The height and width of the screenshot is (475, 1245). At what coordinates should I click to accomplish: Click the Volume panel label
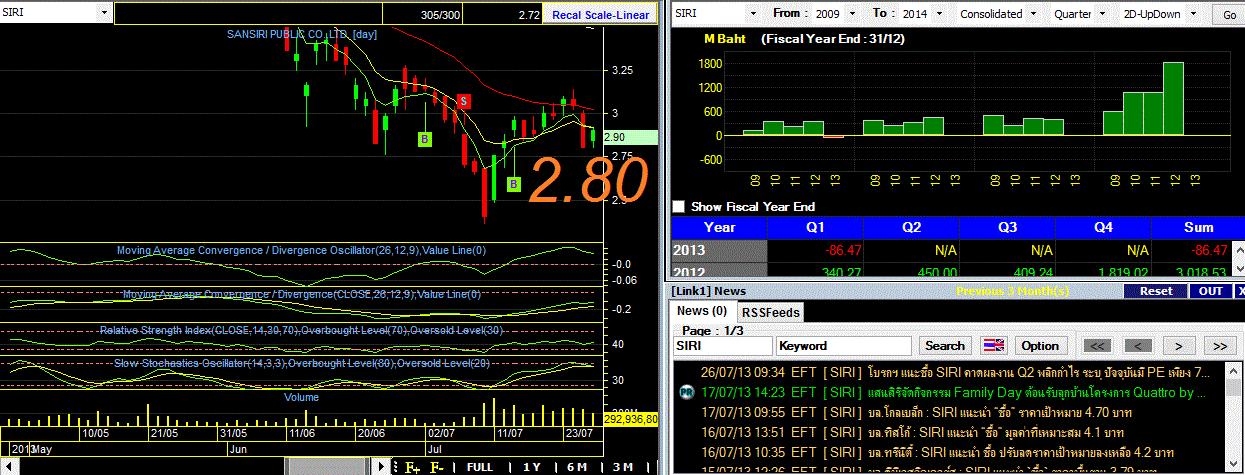pyautogui.click(x=302, y=397)
